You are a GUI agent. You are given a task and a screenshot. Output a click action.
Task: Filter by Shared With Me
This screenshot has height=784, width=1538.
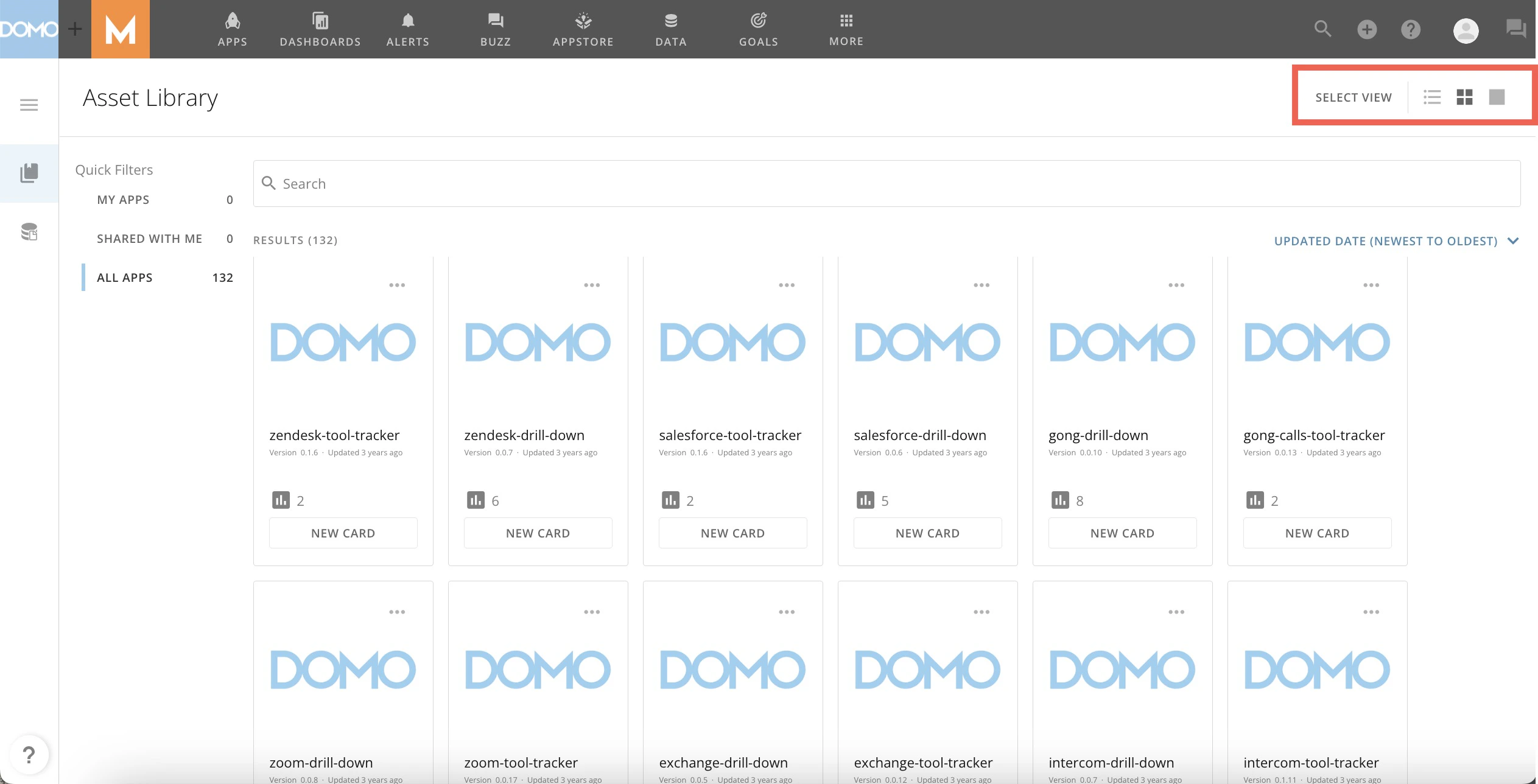coord(164,239)
